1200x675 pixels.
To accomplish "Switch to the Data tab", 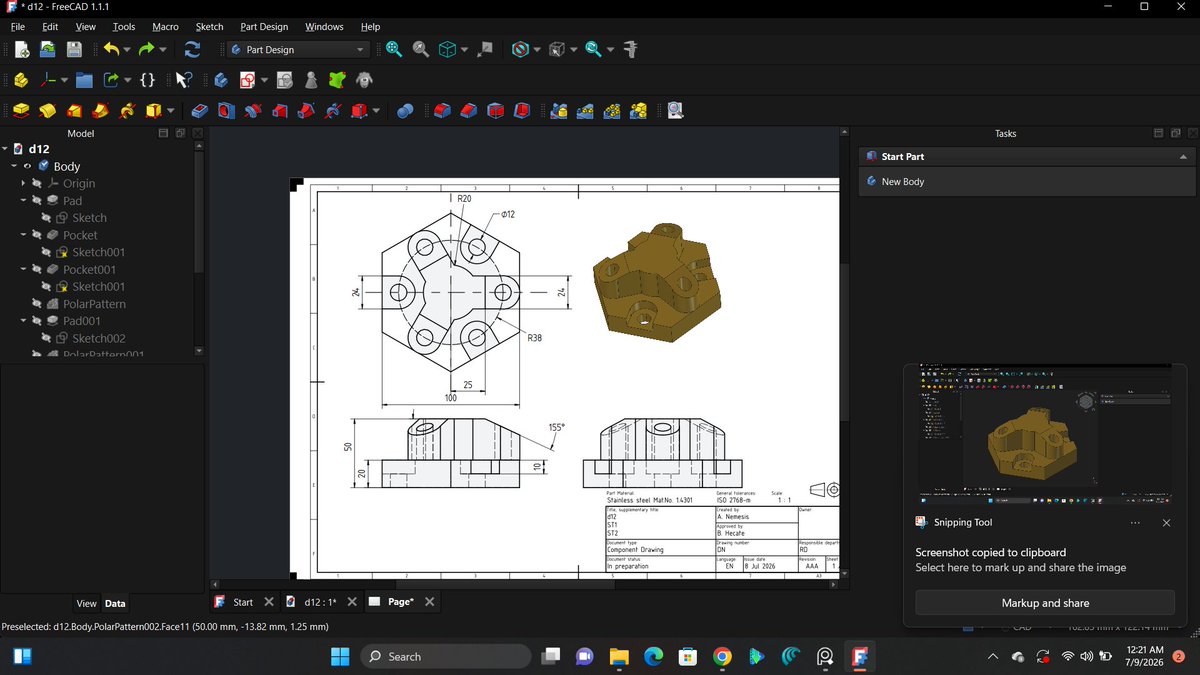I will coord(115,603).
